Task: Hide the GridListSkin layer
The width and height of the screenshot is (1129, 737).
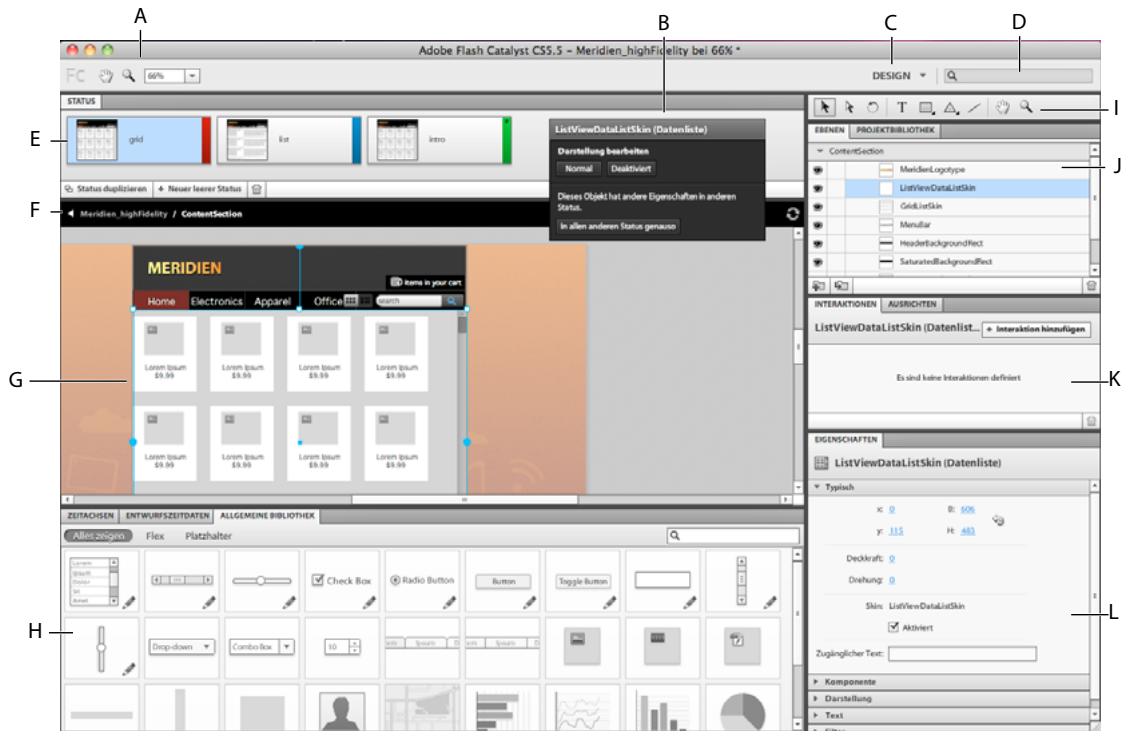Action: pyautogui.click(x=818, y=207)
